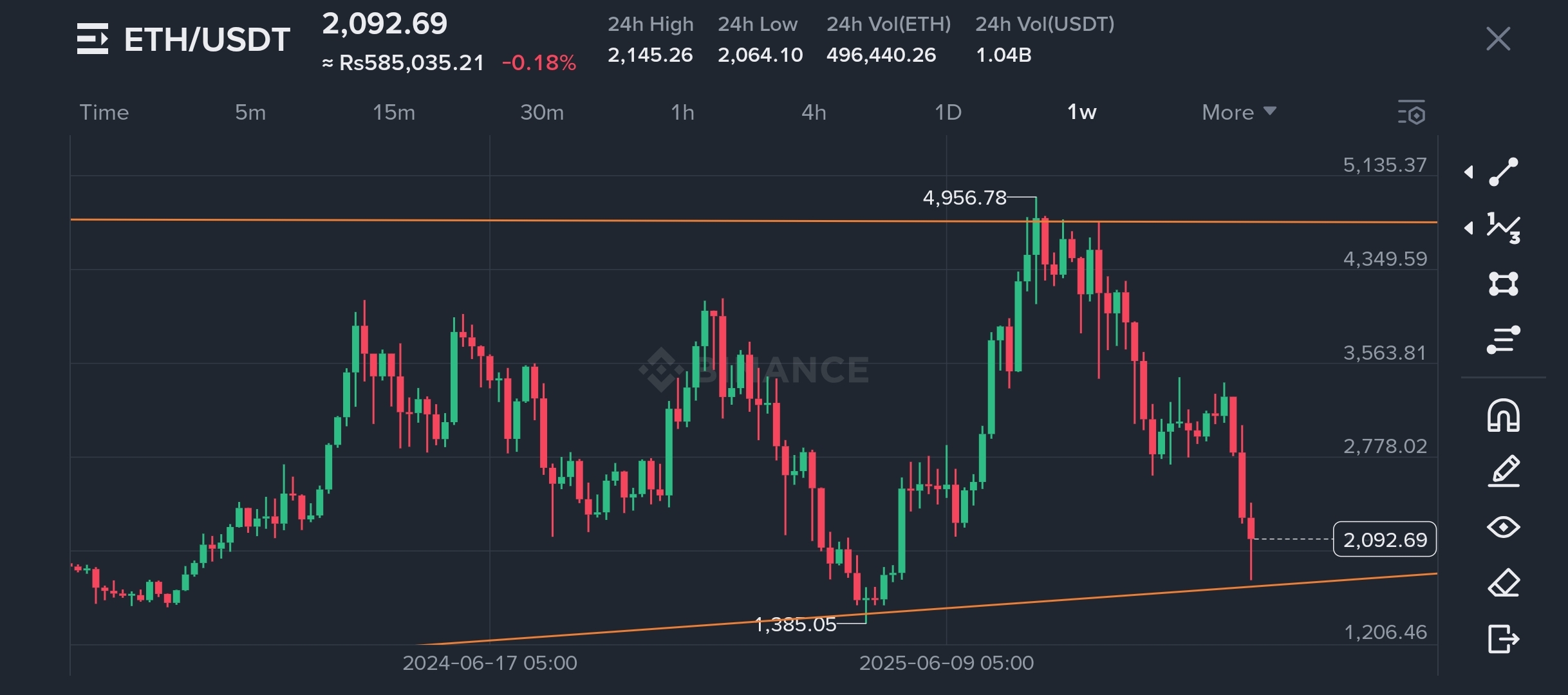The image size is (1568, 695).
Task: Open the trading pair list menu icon
Action: pos(93,39)
